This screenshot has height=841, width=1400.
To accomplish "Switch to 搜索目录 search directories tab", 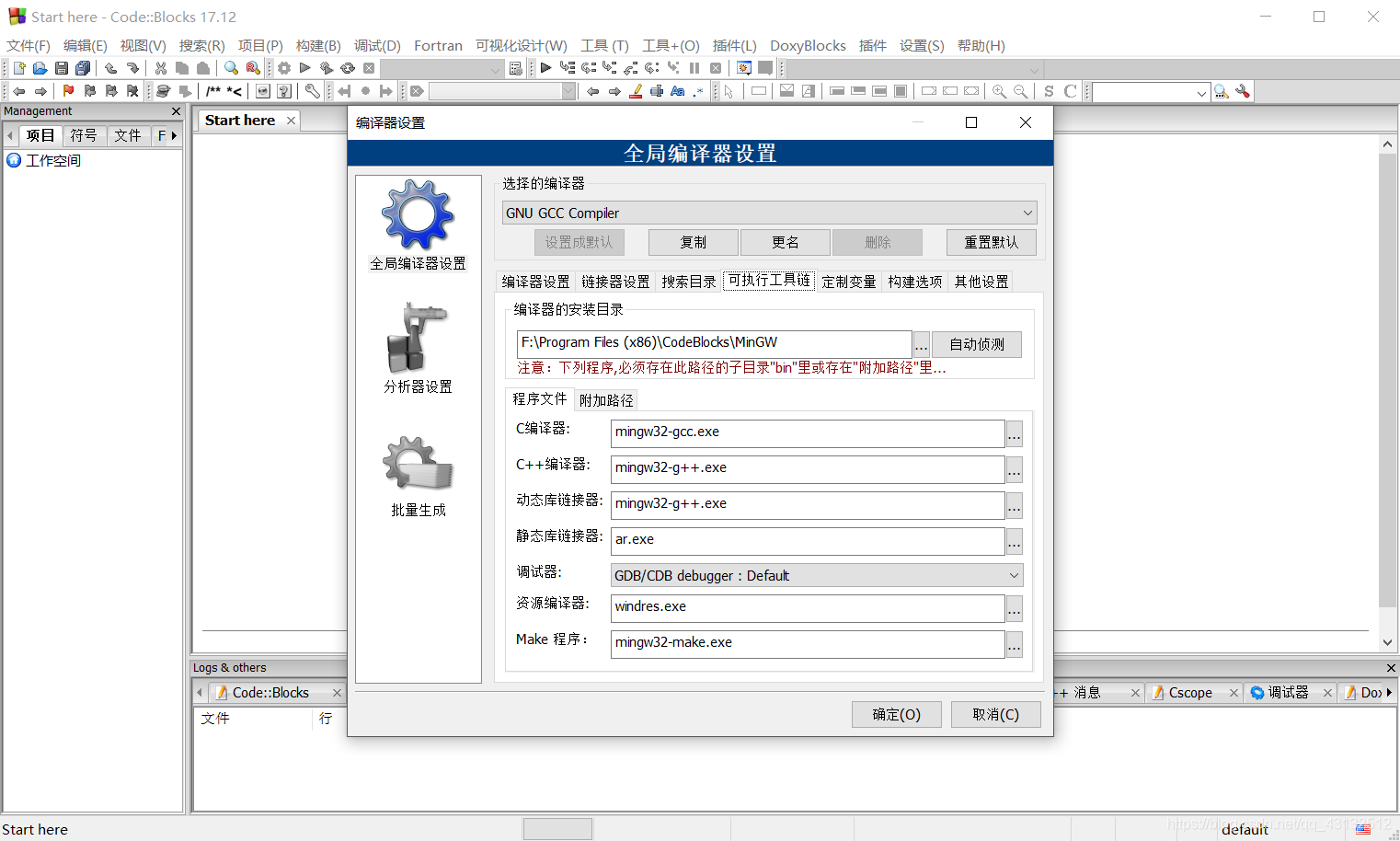I will coord(689,282).
